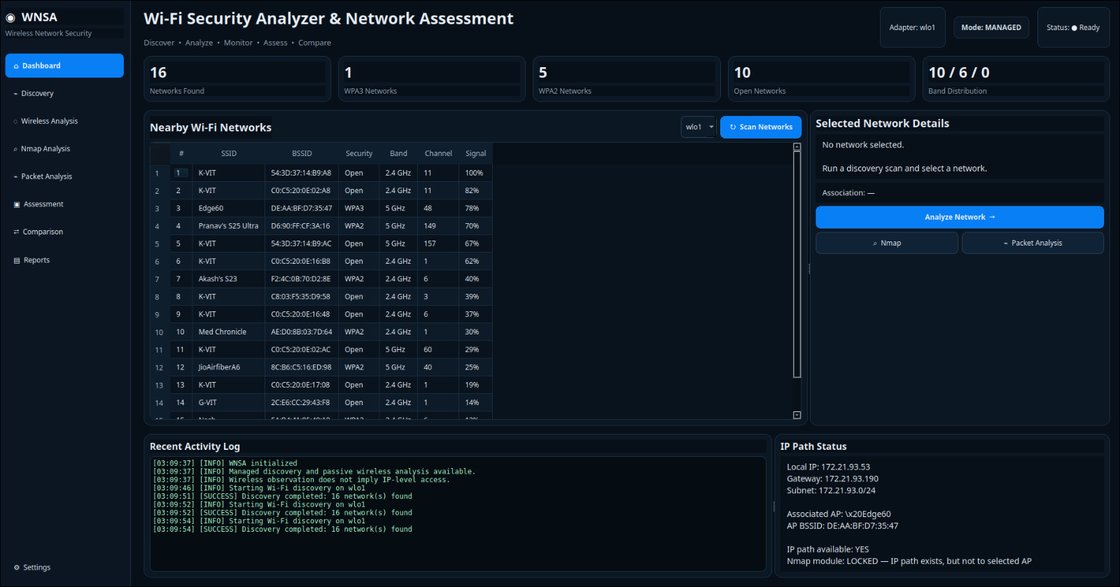1120x587 pixels.
Task: Open the wlo1 adapter dropdown
Action: 699,127
